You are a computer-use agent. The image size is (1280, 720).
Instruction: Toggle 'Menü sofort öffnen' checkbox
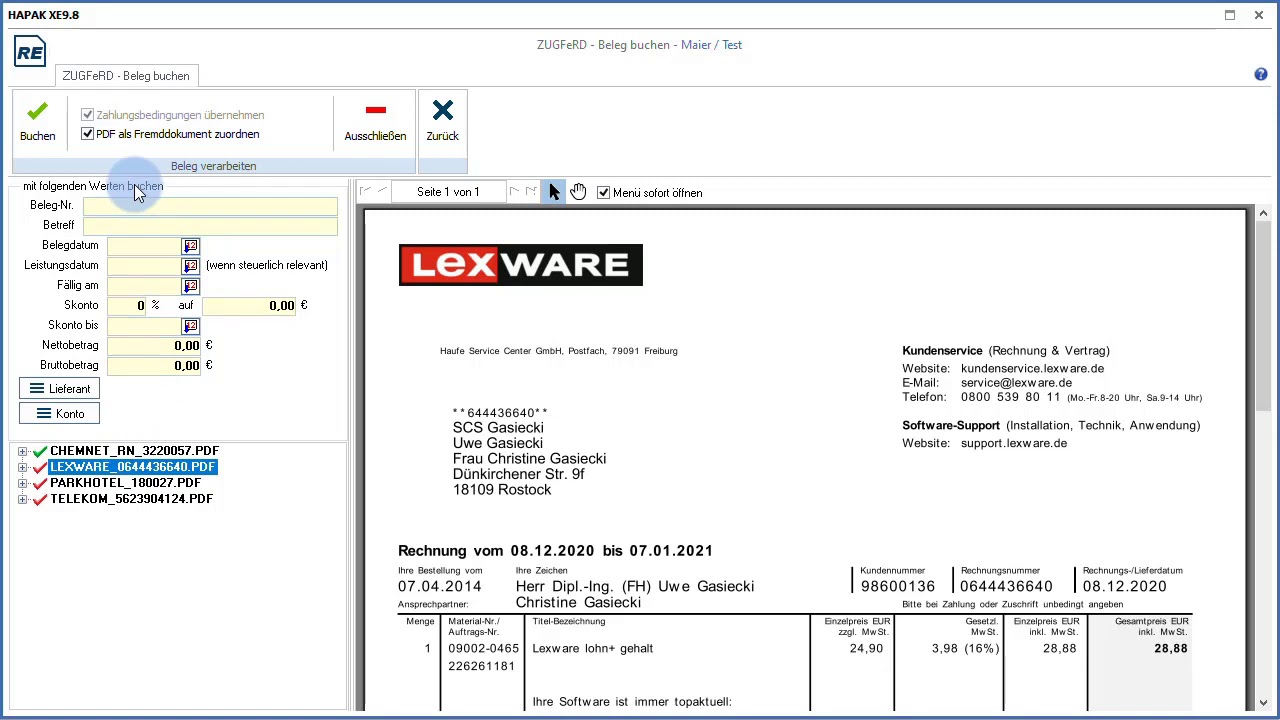click(x=603, y=193)
